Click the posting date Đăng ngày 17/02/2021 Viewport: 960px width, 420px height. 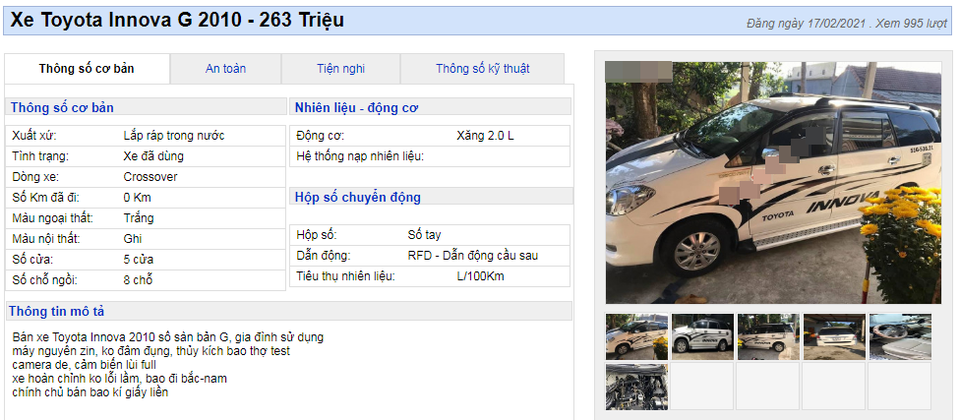(806, 24)
